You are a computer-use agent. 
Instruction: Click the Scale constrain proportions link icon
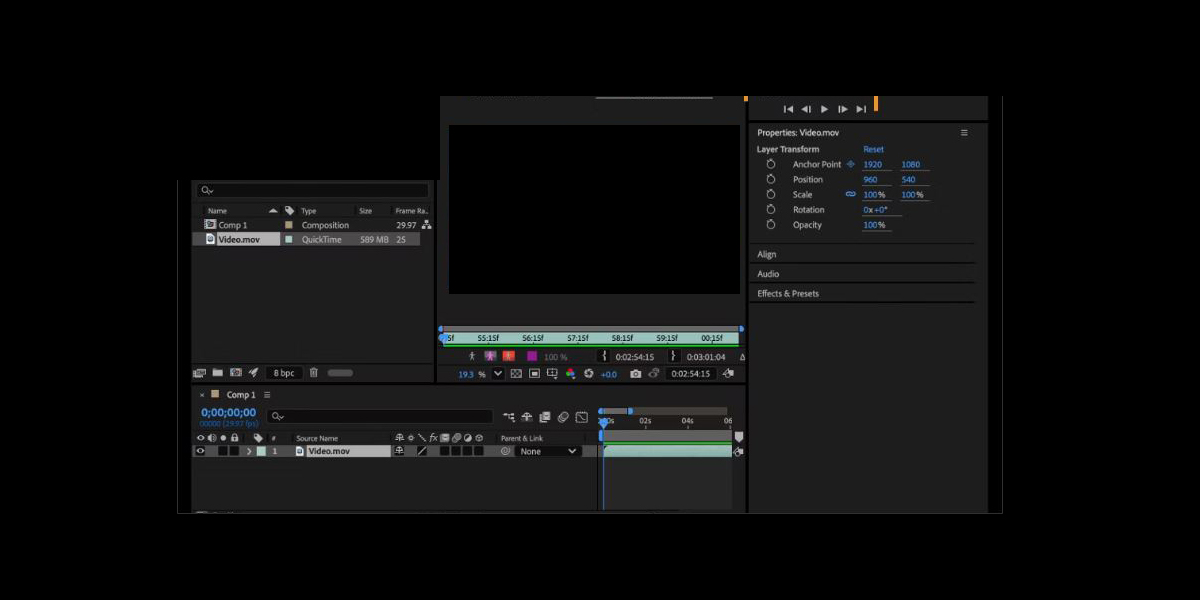coord(851,195)
